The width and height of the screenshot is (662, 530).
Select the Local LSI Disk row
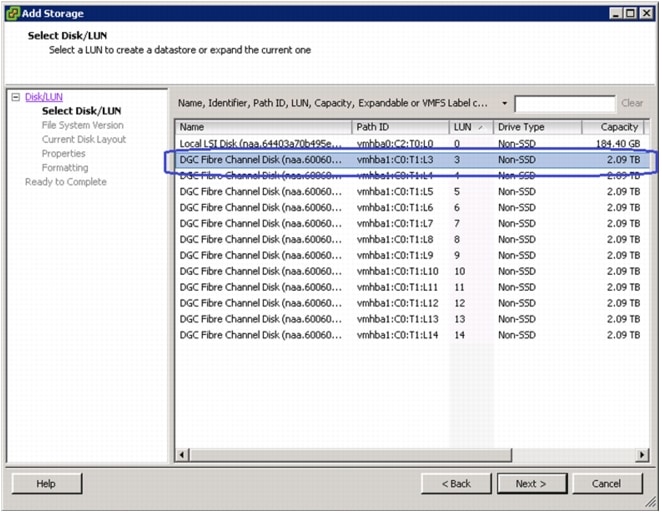pos(262,144)
